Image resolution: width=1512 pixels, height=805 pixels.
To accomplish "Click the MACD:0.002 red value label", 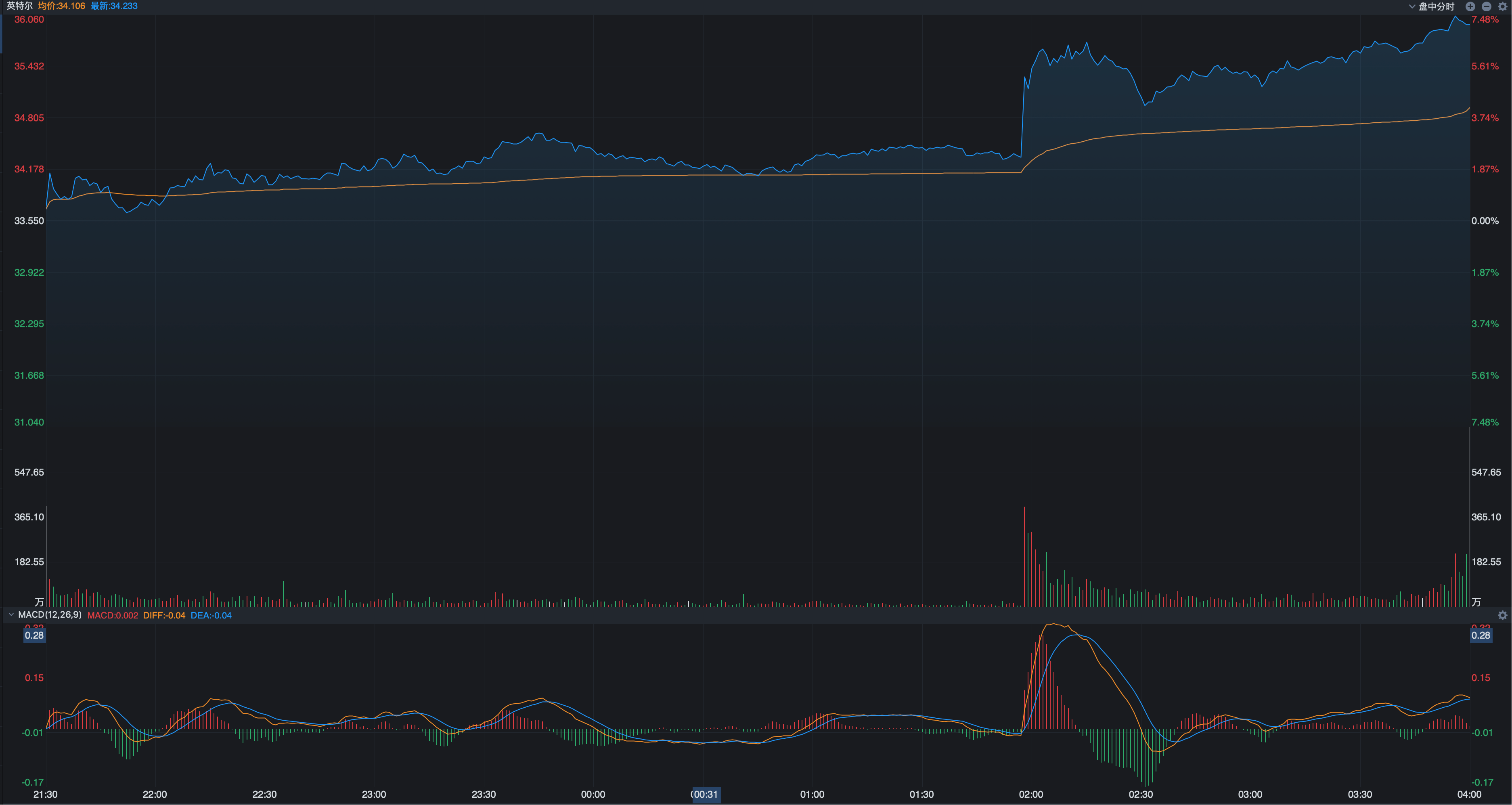I will click(113, 615).
